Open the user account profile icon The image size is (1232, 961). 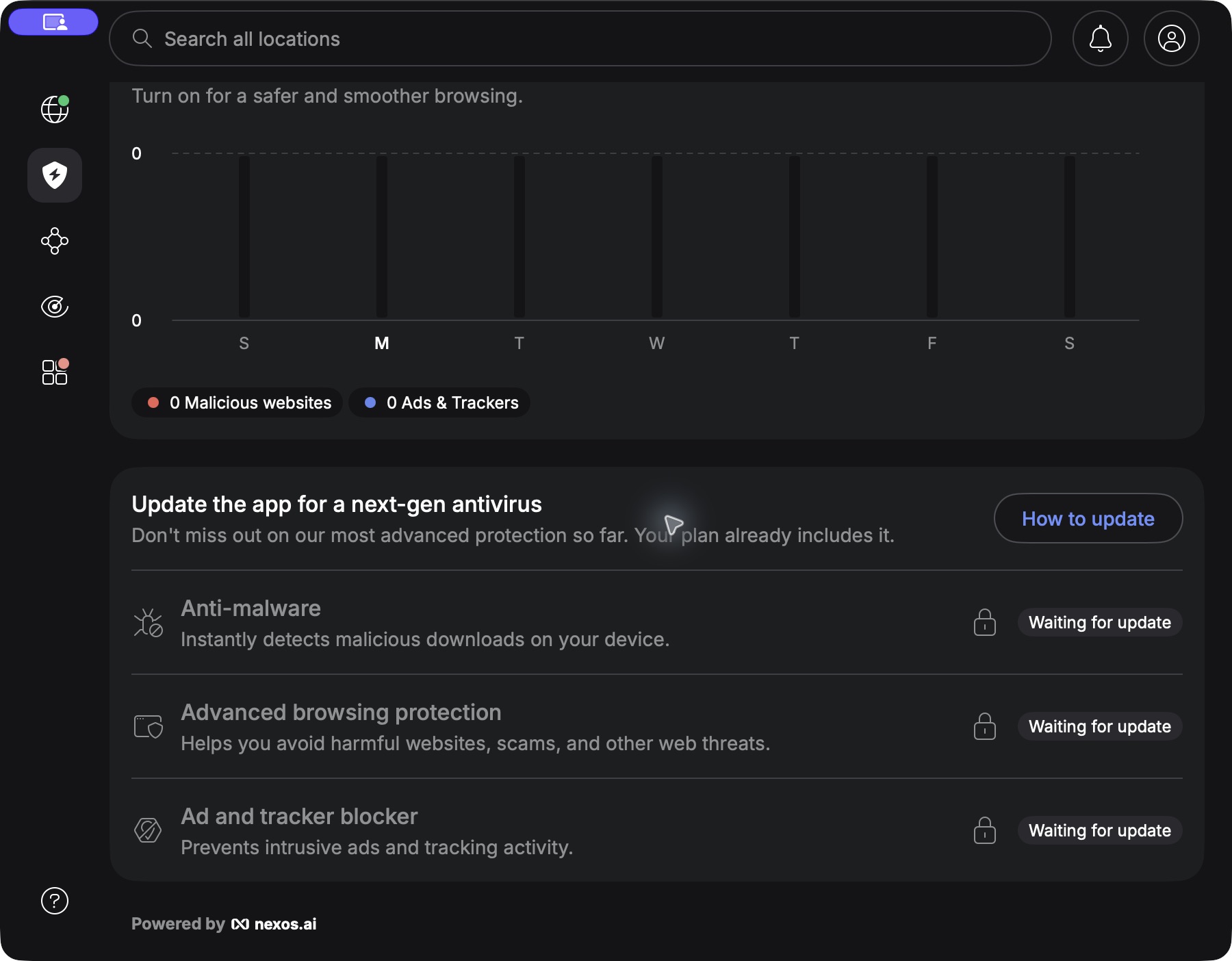coord(1172,38)
